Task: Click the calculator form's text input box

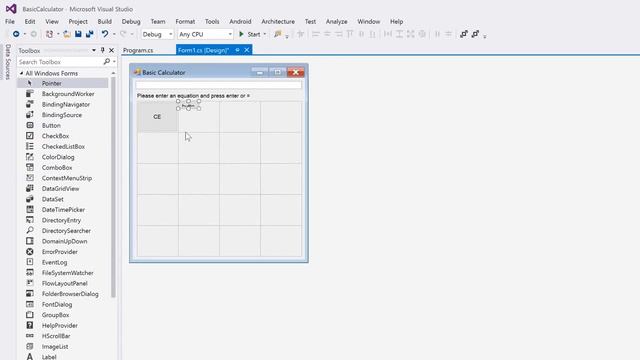Action: [x=219, y=85]
